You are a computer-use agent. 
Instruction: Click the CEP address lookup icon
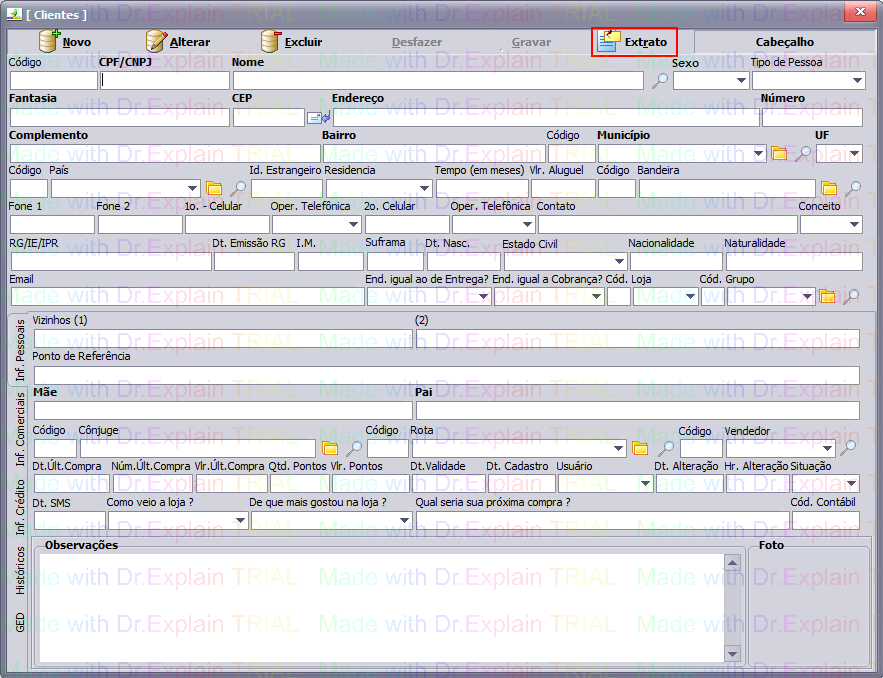click(318, 118)
